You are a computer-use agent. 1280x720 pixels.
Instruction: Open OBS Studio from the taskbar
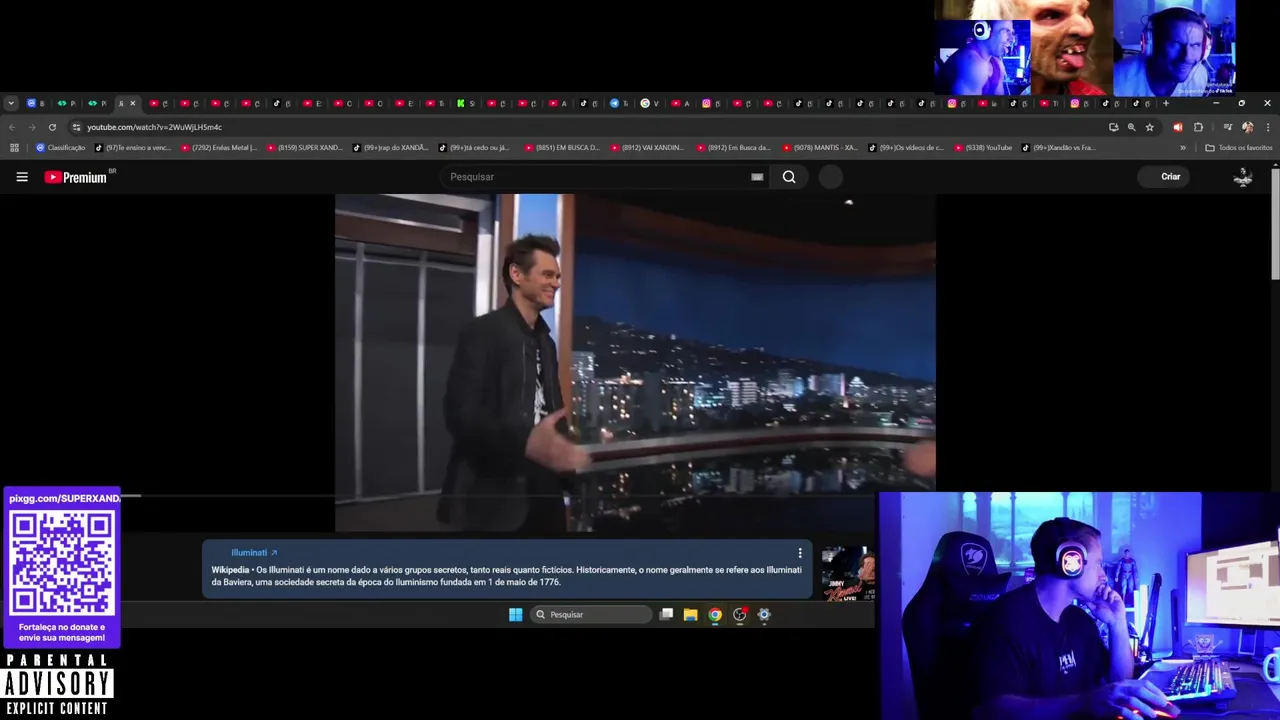coord(740,614)
